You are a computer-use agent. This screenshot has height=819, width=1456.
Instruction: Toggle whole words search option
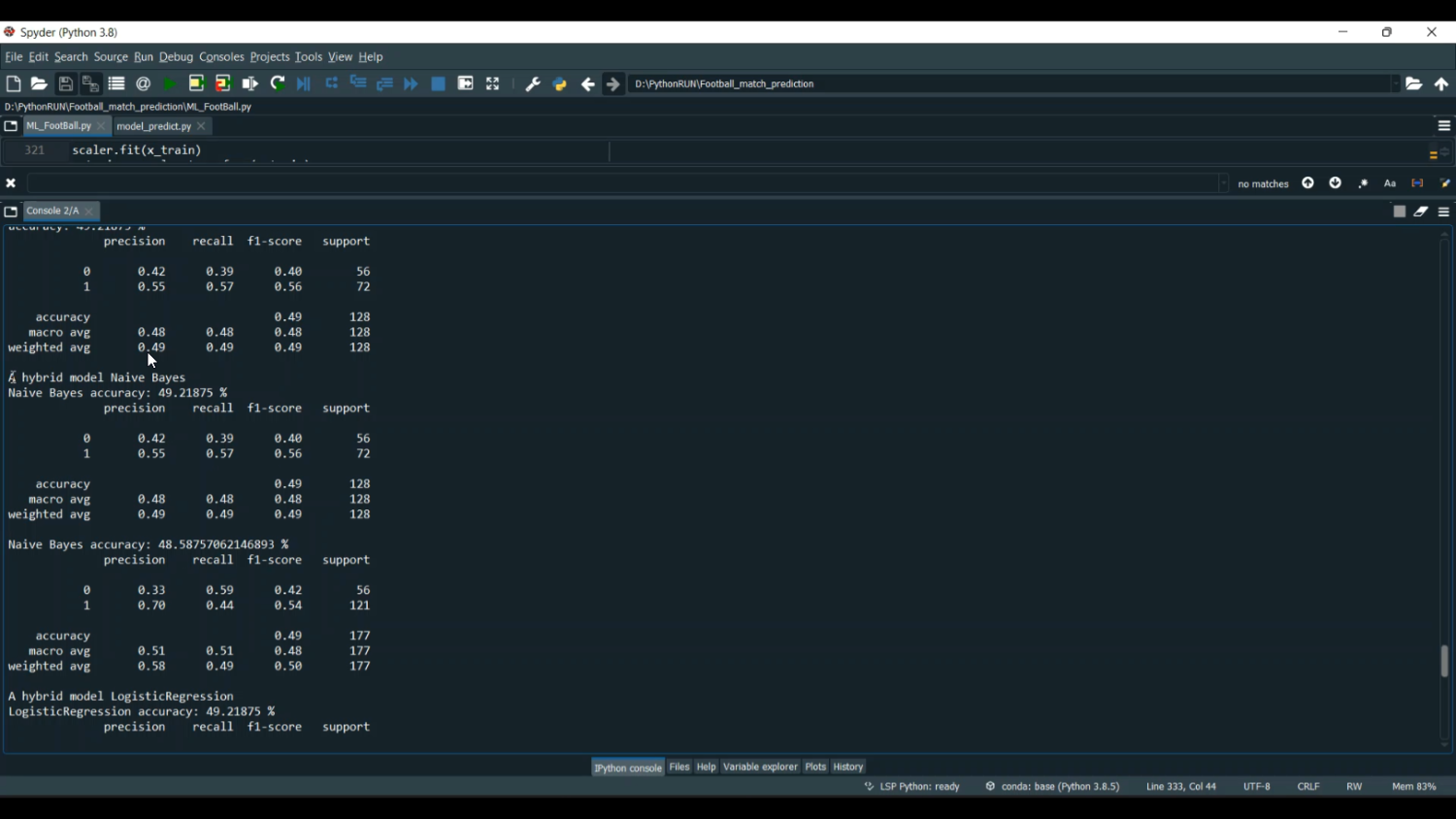pyautogui.click(x=1417, y=183)
